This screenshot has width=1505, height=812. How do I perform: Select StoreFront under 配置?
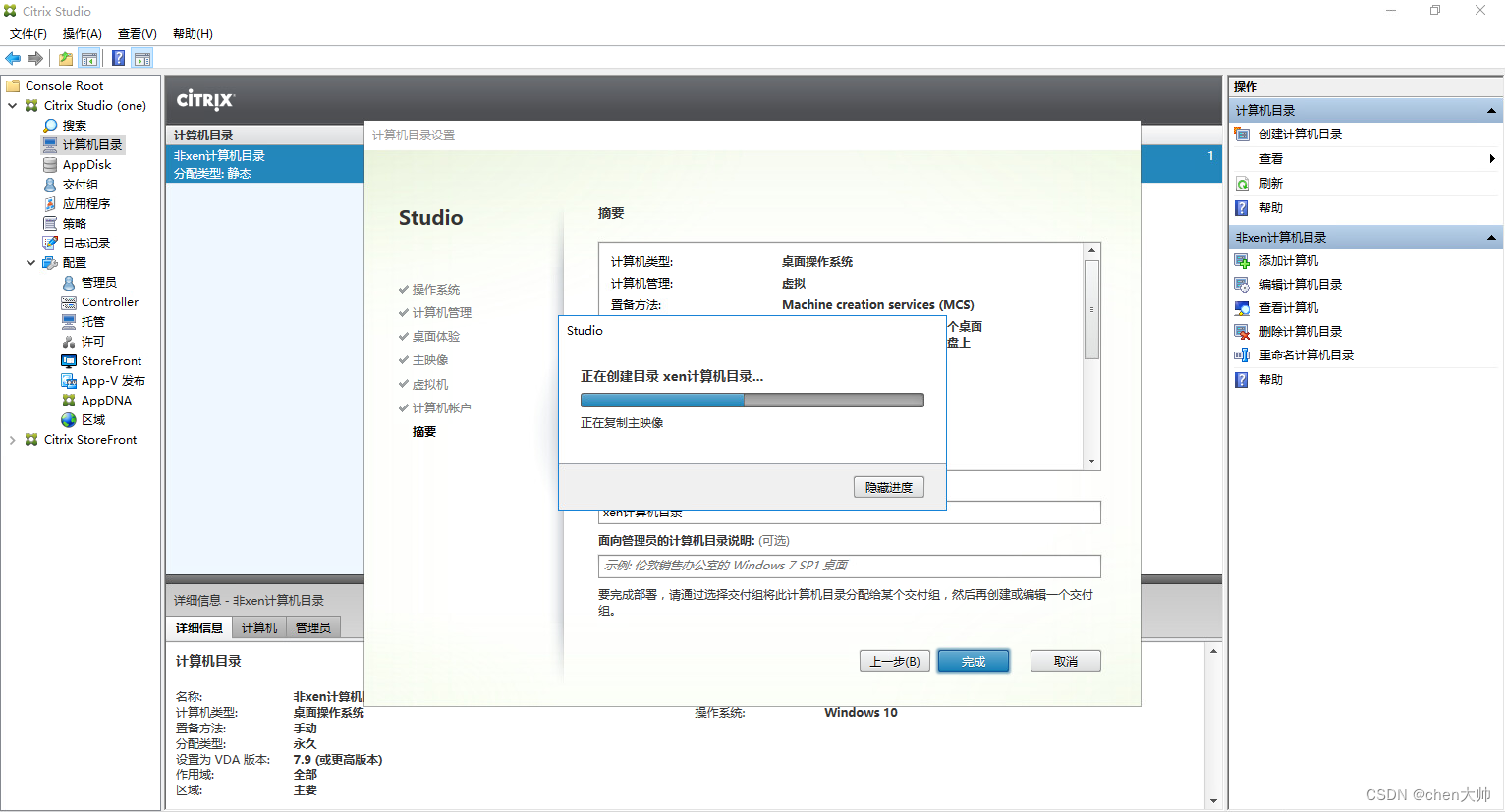point(111,361)
